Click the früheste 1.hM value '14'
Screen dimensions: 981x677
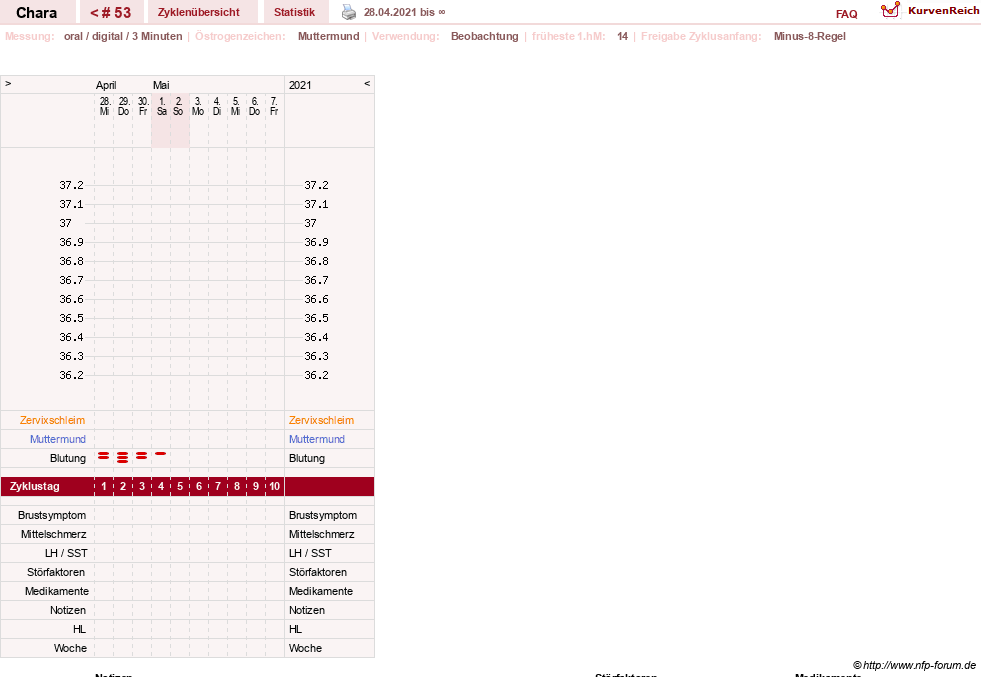pyautogui.click(x=622, y=36)
